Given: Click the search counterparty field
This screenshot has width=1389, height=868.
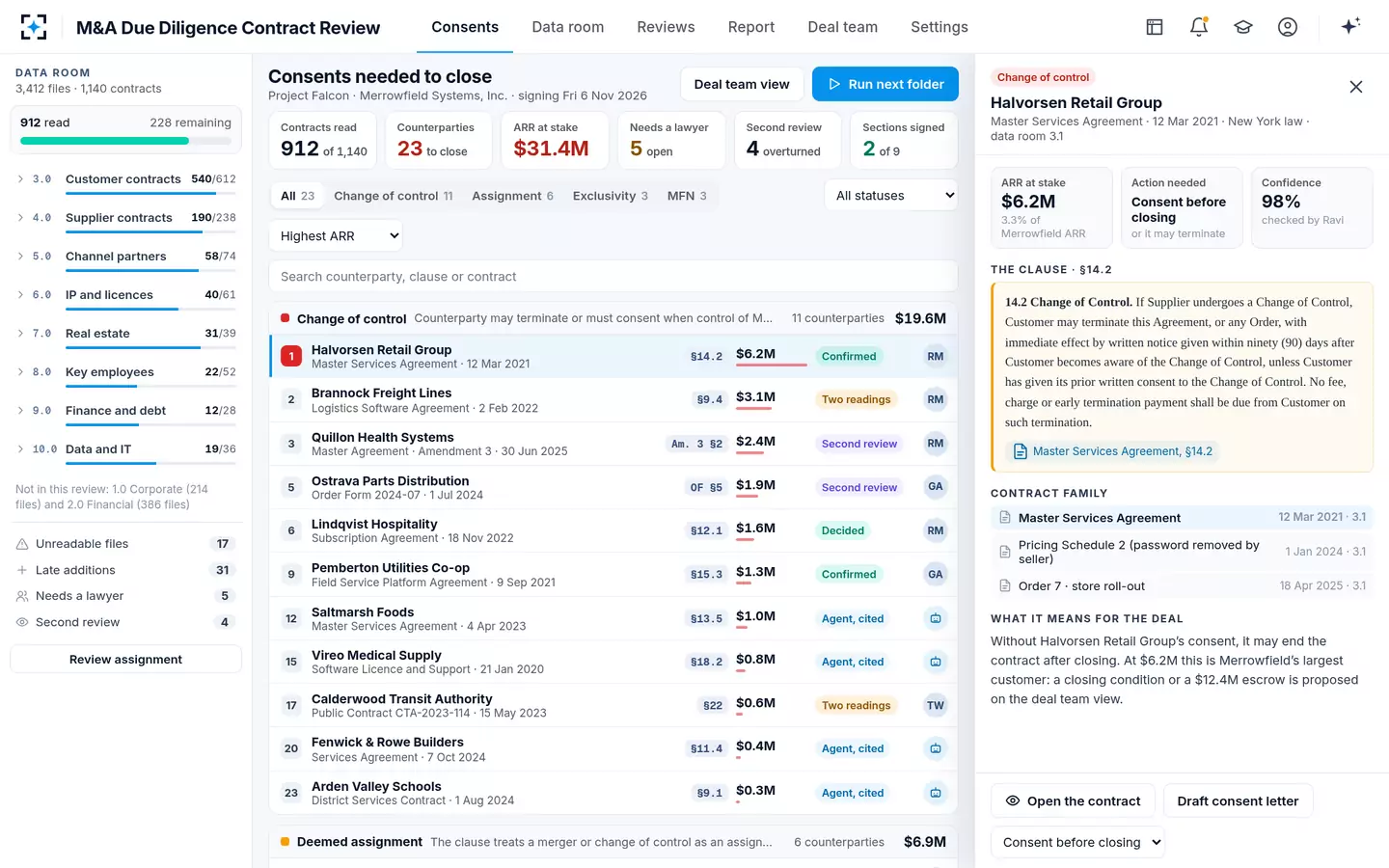Looking at the screenshot, I should [x=613, y=276].
